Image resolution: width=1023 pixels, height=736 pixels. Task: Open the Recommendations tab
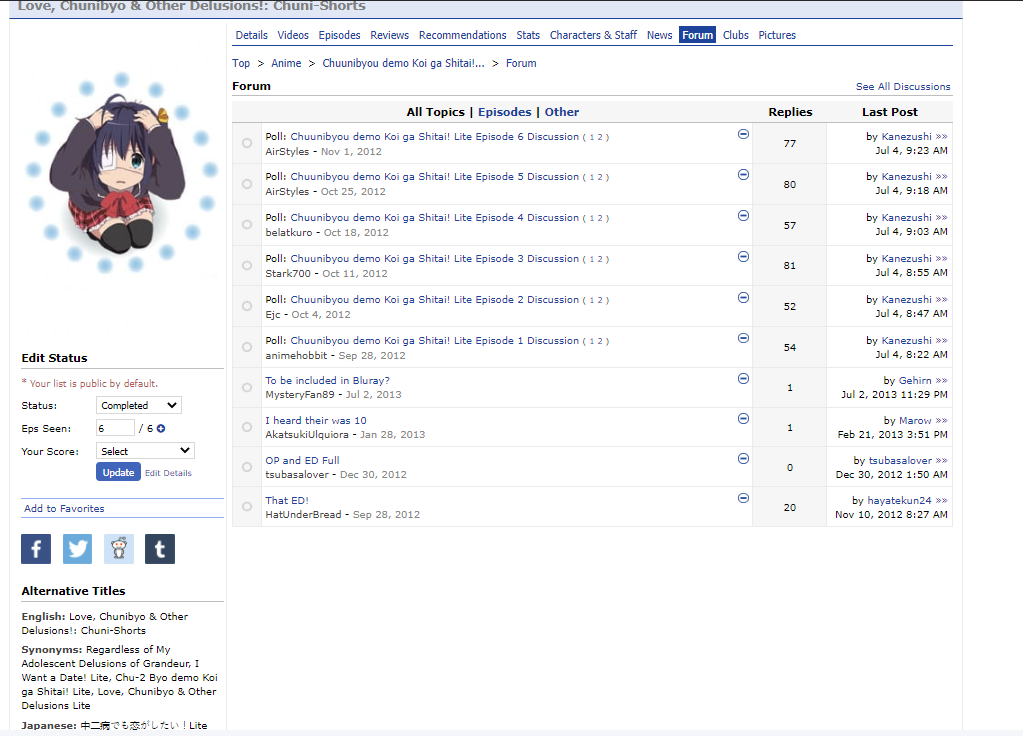(x=463, y=35)
